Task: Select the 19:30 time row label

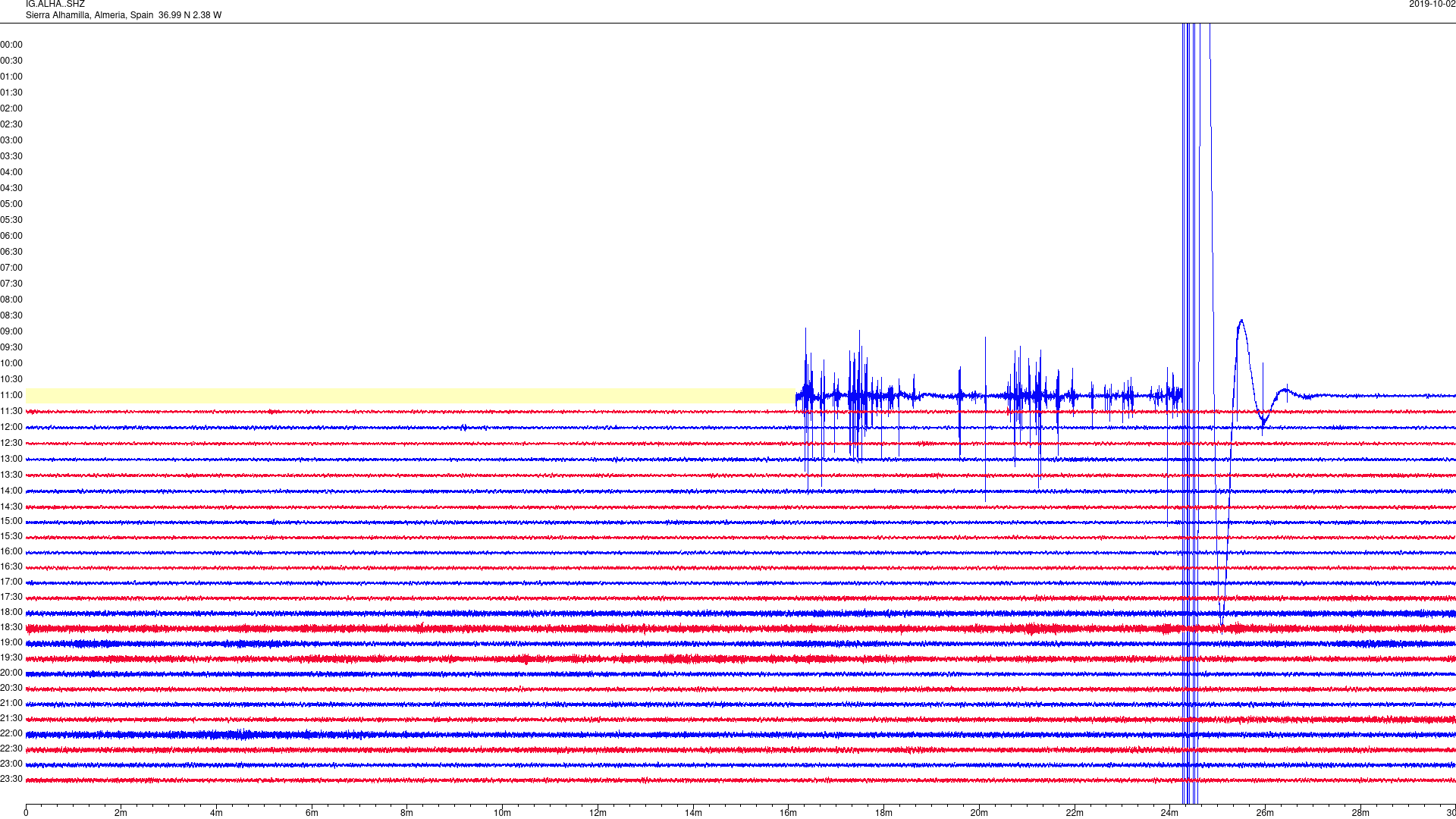Action: pyautogui.click(x=11, y=657)
